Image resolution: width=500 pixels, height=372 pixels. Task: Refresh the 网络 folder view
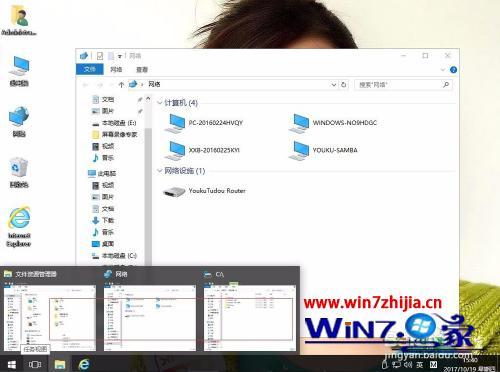[344, 85]
